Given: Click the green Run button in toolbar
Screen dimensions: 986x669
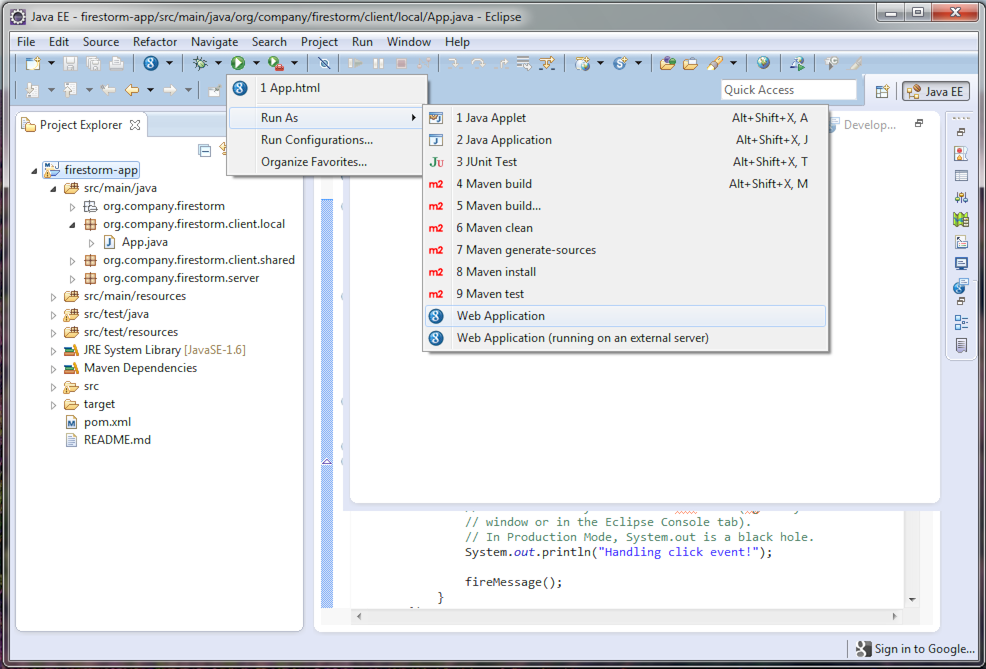Looking at the screenshot, I should click(238, 63).
